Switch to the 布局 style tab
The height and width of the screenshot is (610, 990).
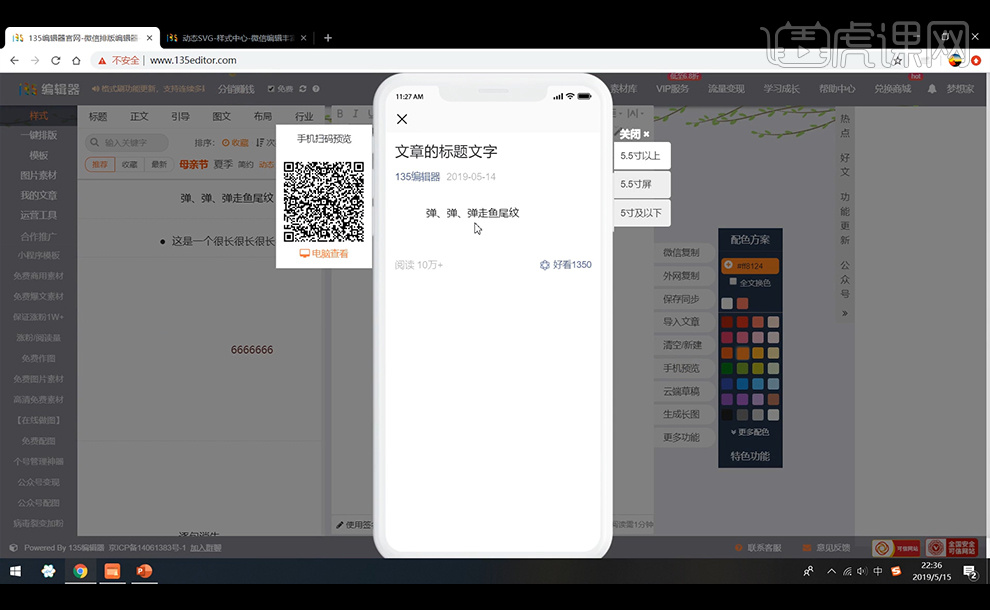point(263,116)
